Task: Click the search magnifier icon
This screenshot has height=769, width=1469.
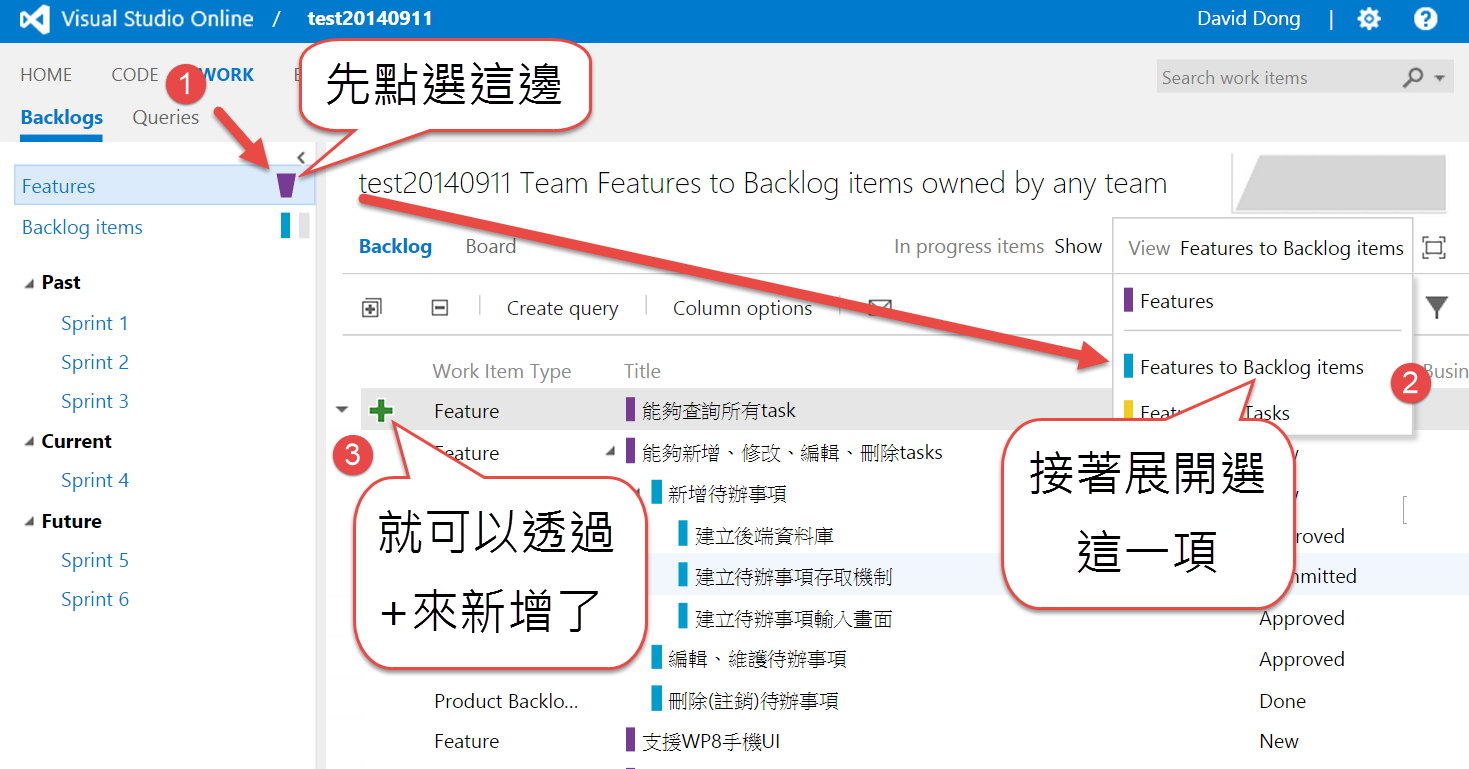Action: [x=1413, y=77]
